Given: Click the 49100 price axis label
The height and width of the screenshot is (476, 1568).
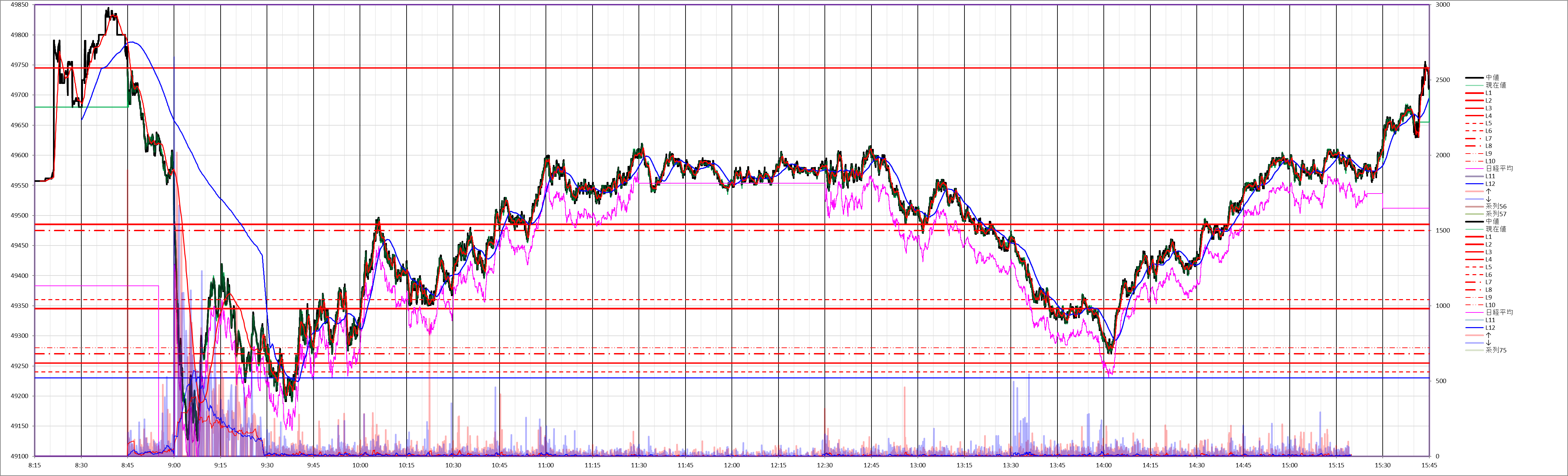Looking at the screenshot, I should click(x=19, y=457).
